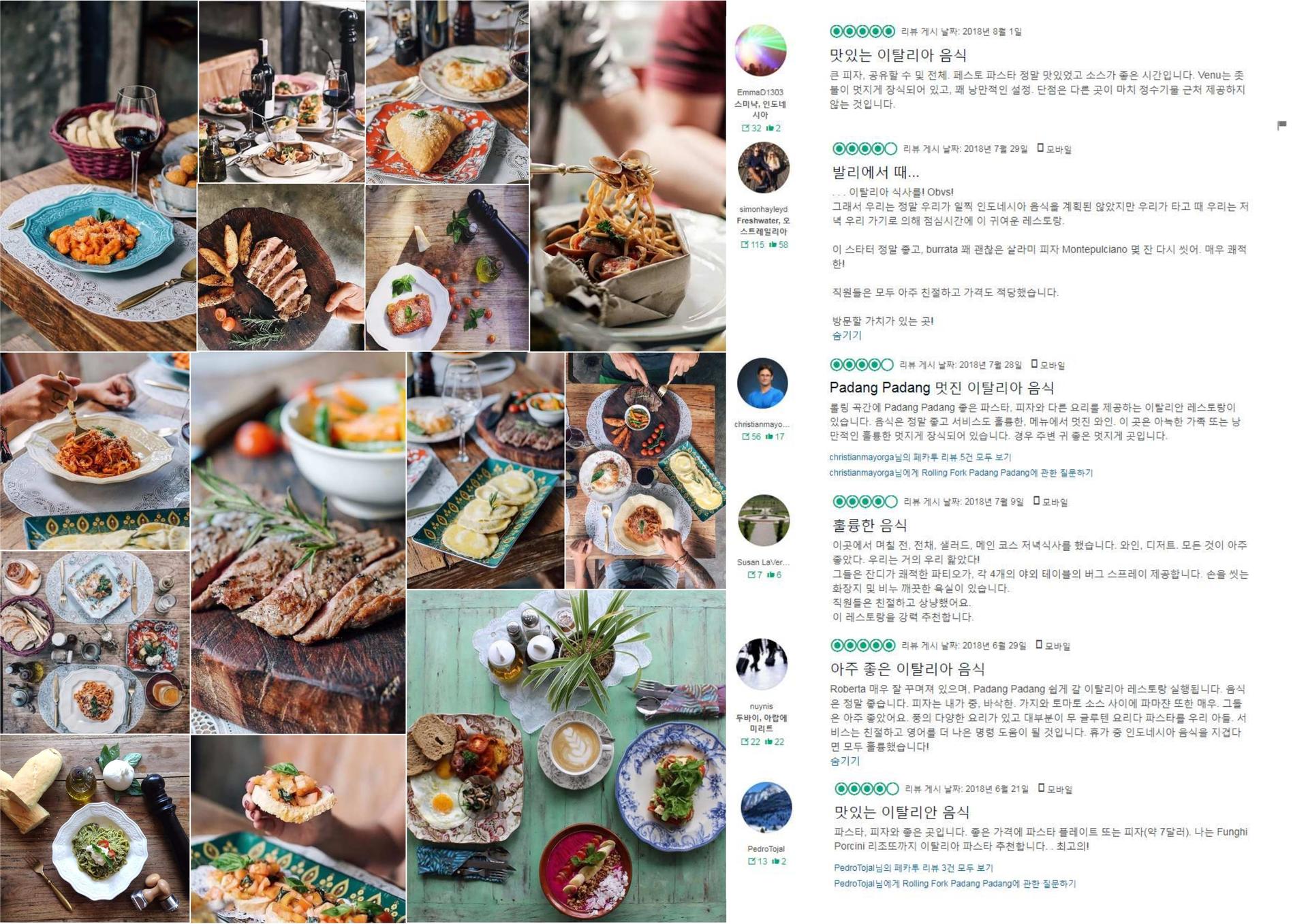Open Susan LaVer profile avatar
The image size is (1308, 924).
(764, 520)
